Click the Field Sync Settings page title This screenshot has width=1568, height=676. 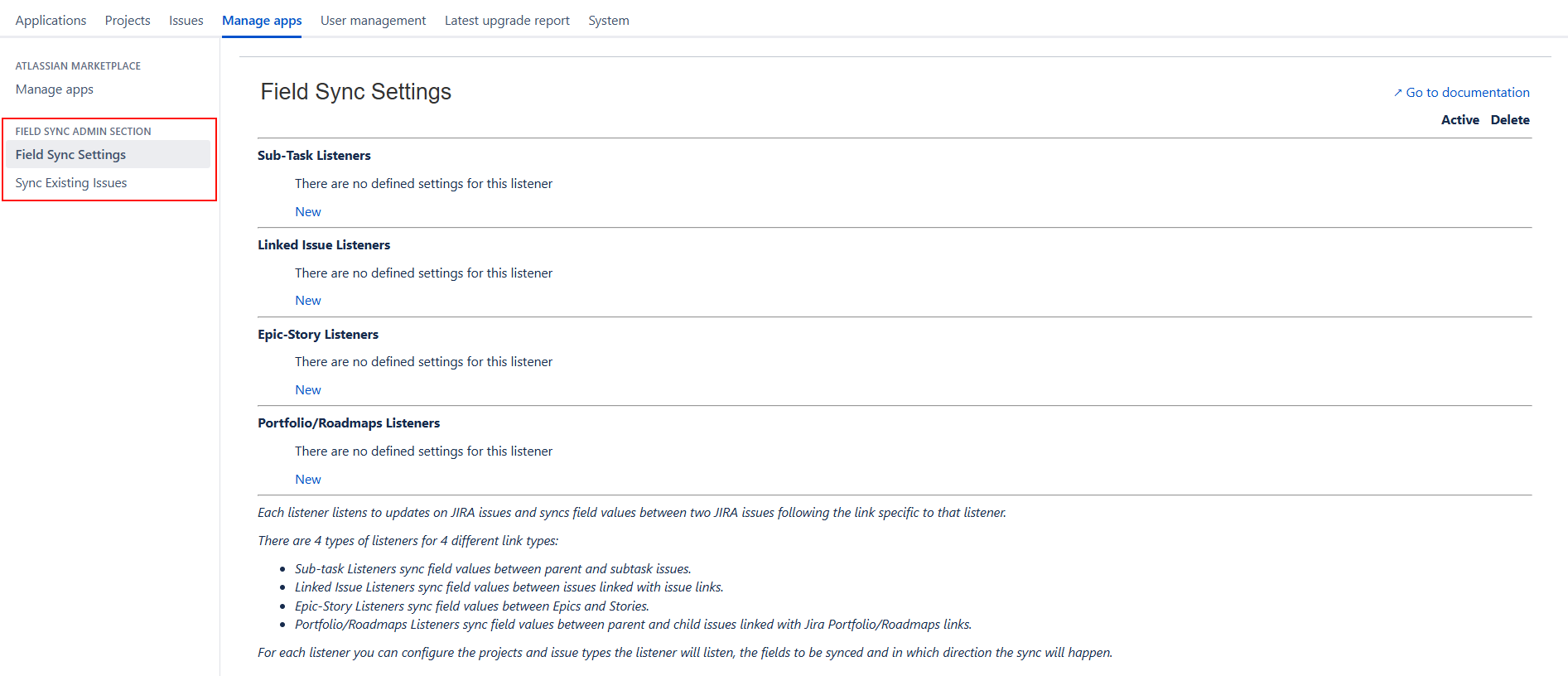coord(356,92)
